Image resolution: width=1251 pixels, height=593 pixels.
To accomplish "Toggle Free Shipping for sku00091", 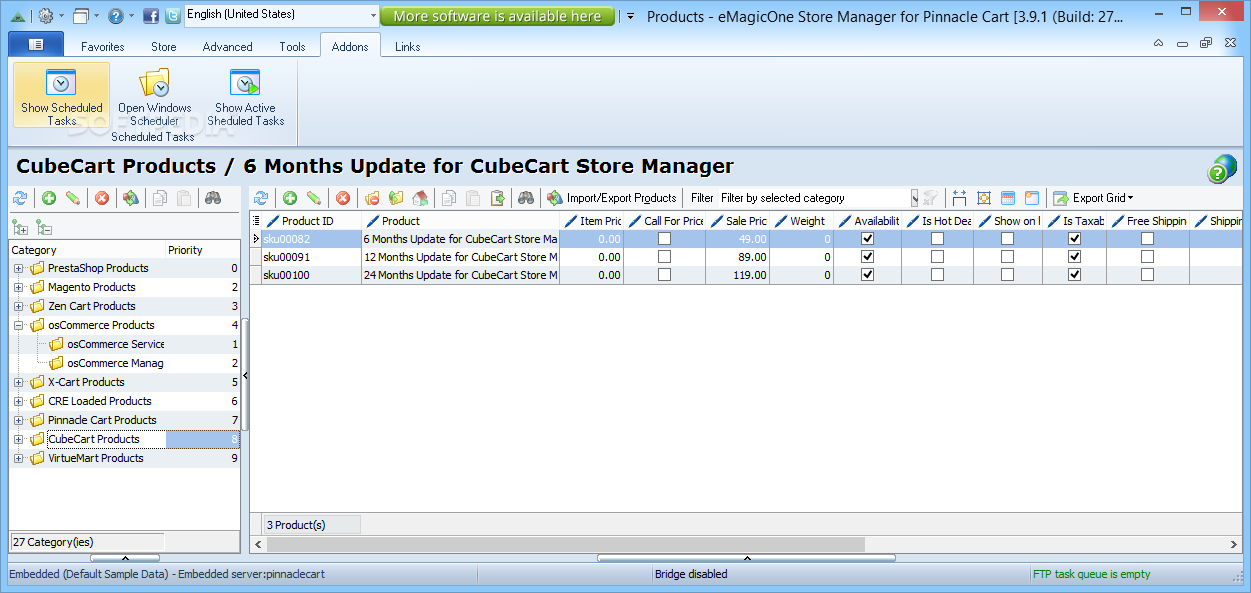I will tap(1147, 257).
